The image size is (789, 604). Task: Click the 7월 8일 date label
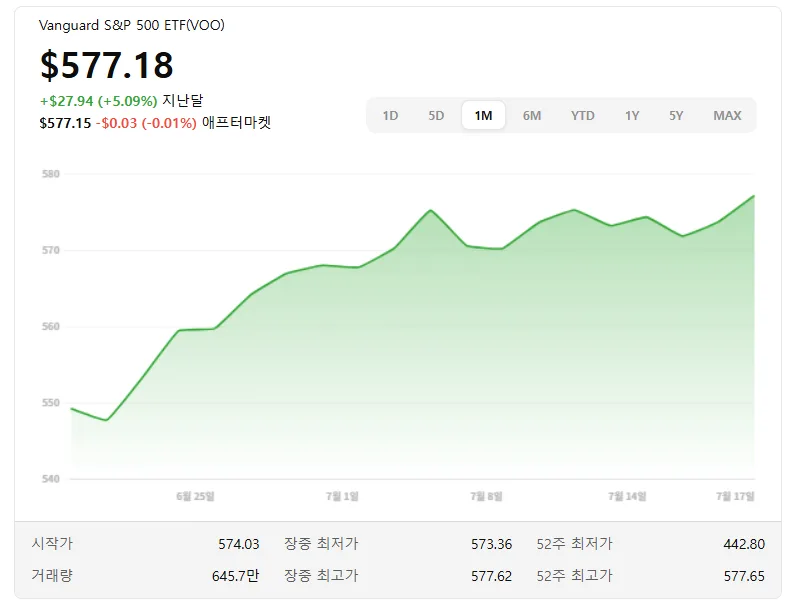[x=487, y=496]
